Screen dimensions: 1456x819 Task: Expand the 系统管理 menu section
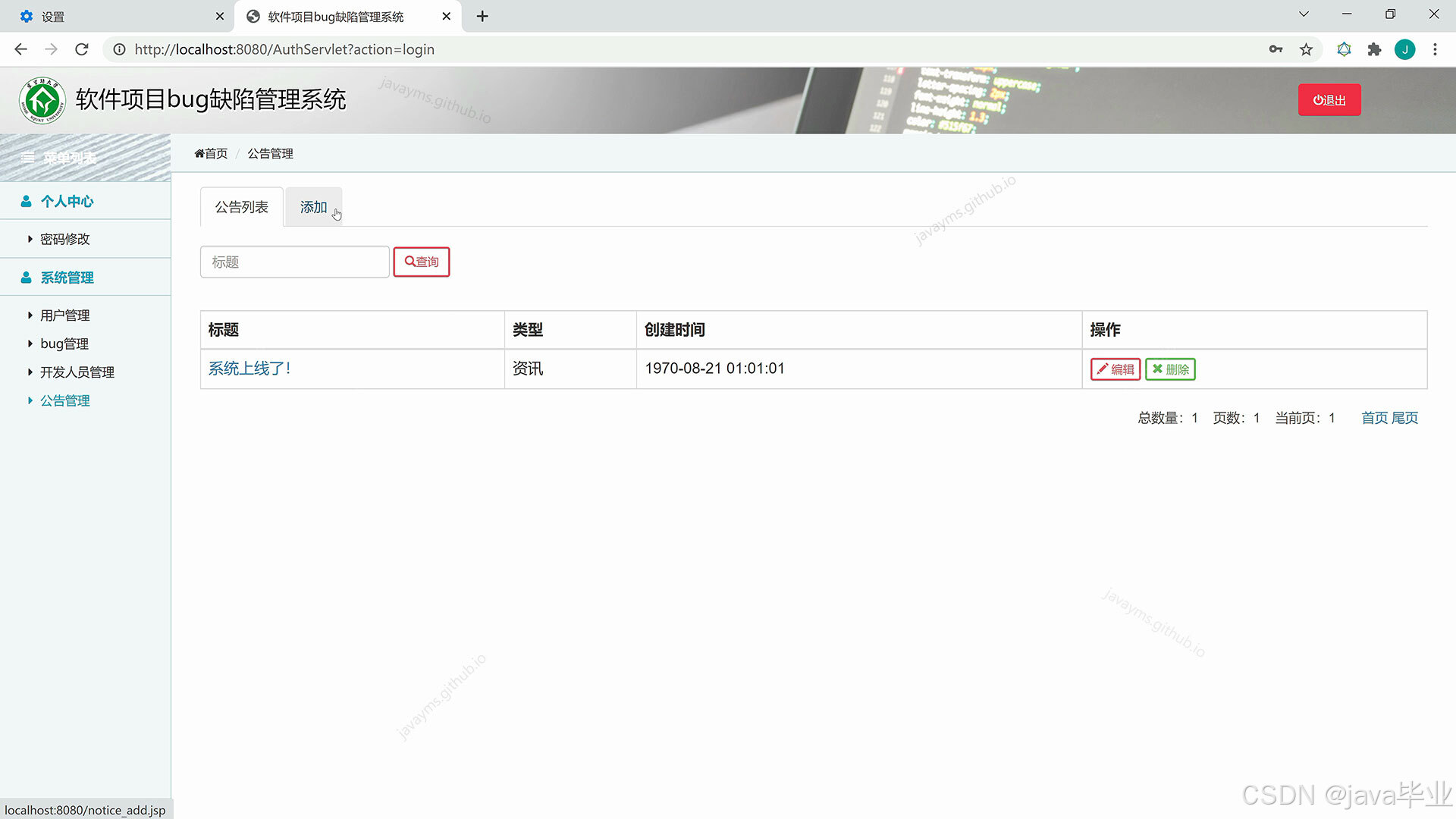[x=85, y=278]
